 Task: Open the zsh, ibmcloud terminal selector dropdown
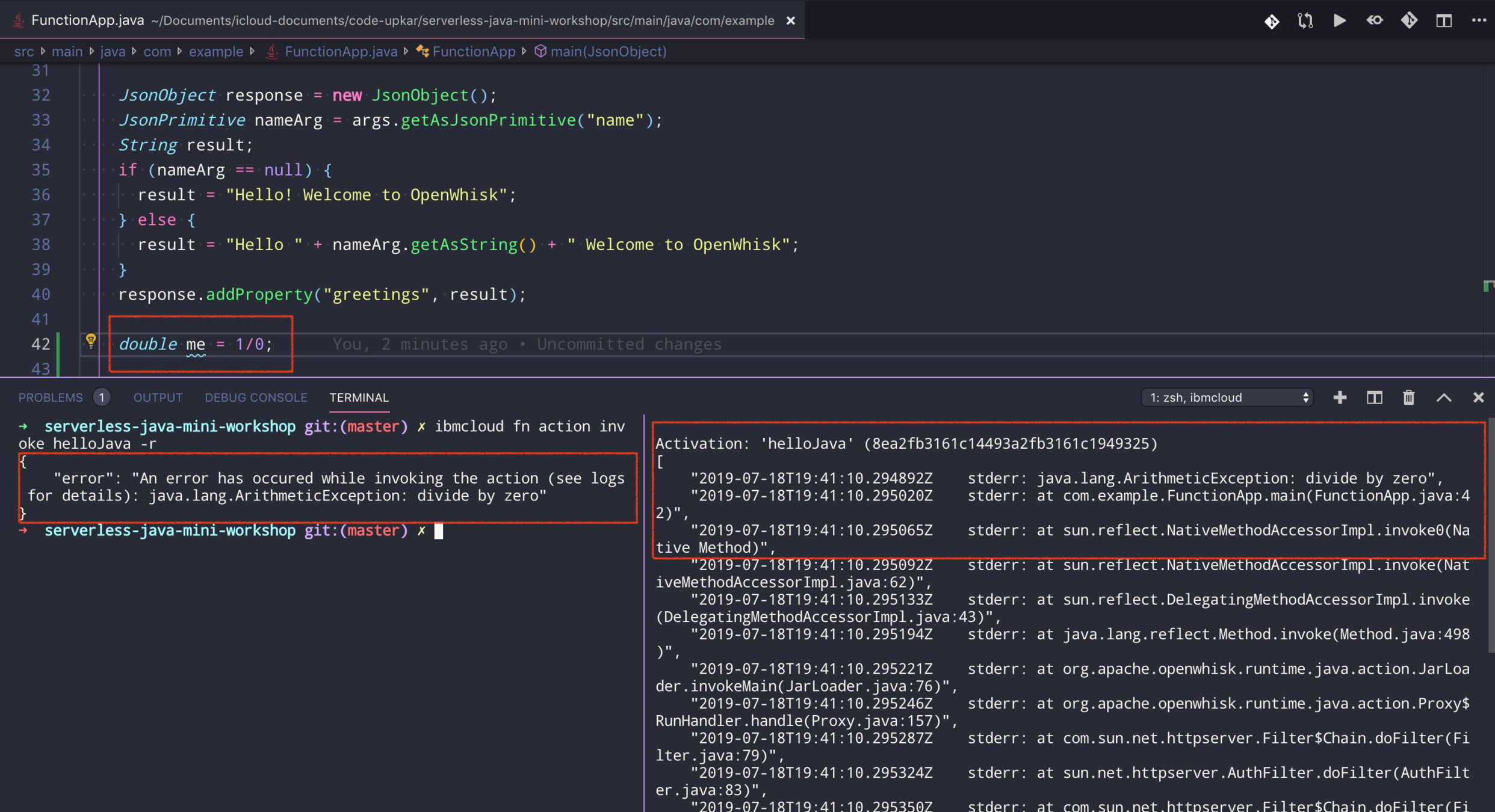click(x=1227, y=398)
